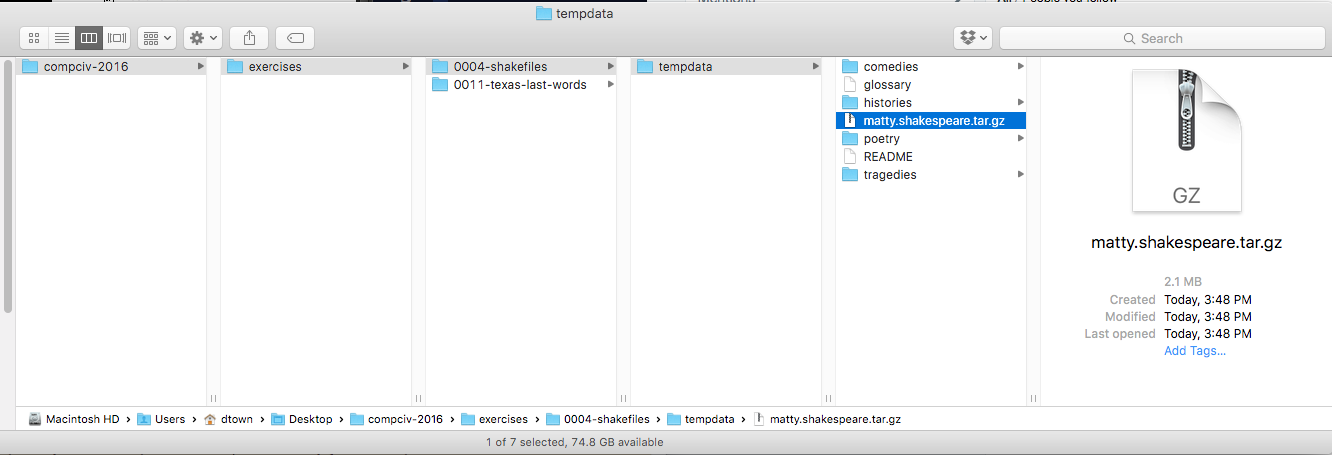Screen dimensions: 1332x455
Task: Click 0004-shakefiles in path bar
Action: (x=598, y=419)
